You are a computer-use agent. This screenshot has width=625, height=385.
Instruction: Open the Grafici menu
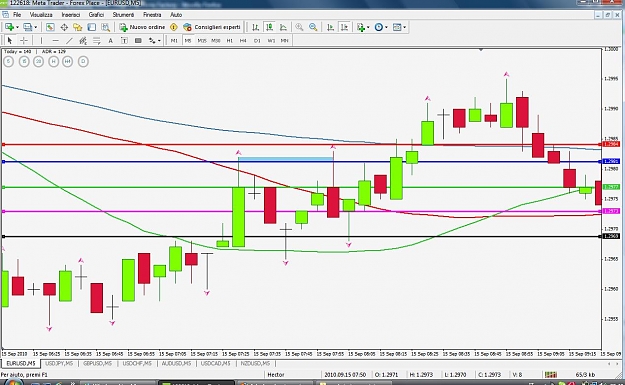click(96, 15)
